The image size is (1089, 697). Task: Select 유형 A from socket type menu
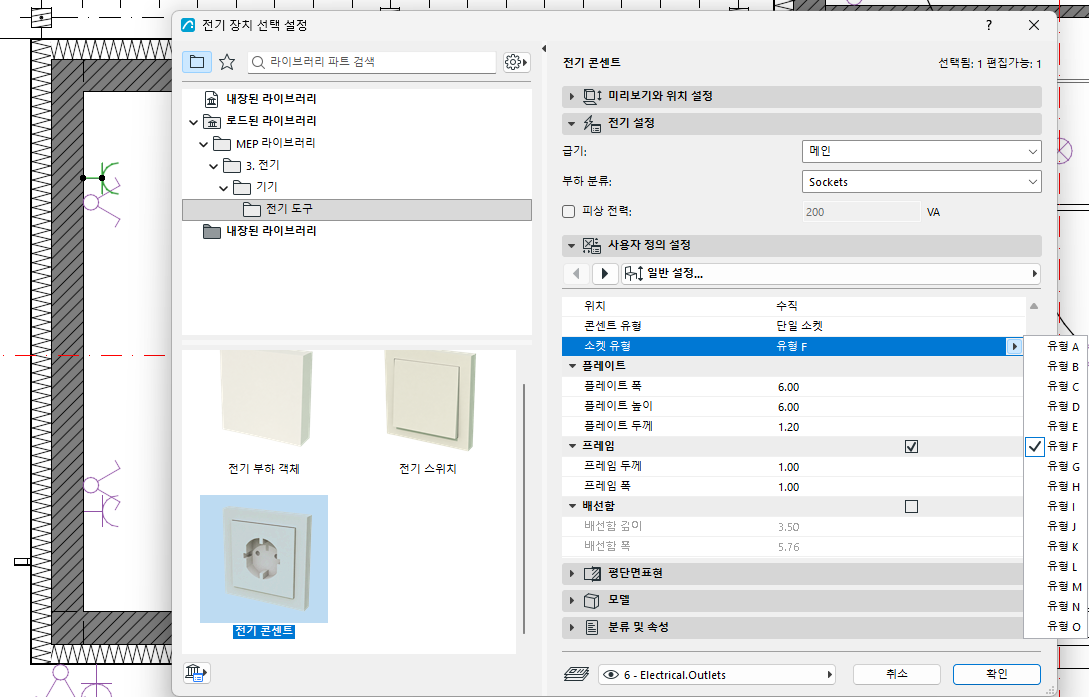(1056, 346)
